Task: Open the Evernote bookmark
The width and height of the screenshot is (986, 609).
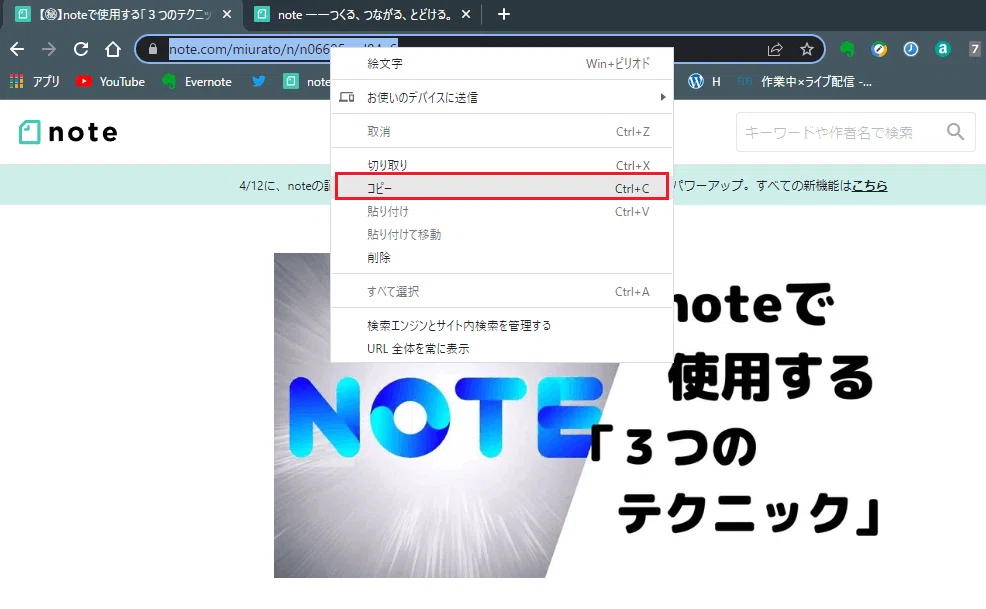Action: point(196,82)
